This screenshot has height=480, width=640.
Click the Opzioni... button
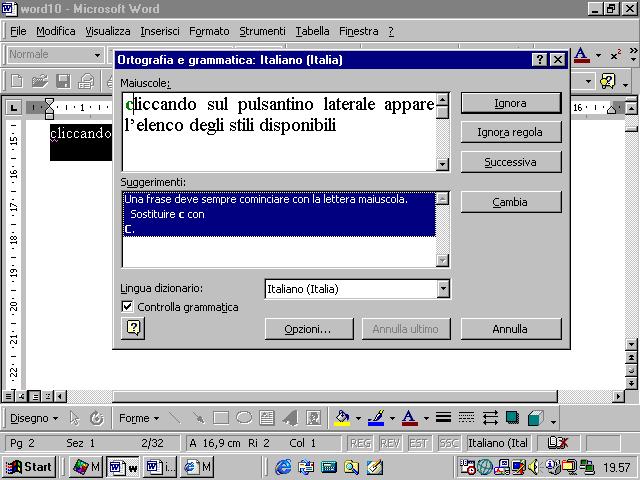pyautogui.click(x=309, y=329)
